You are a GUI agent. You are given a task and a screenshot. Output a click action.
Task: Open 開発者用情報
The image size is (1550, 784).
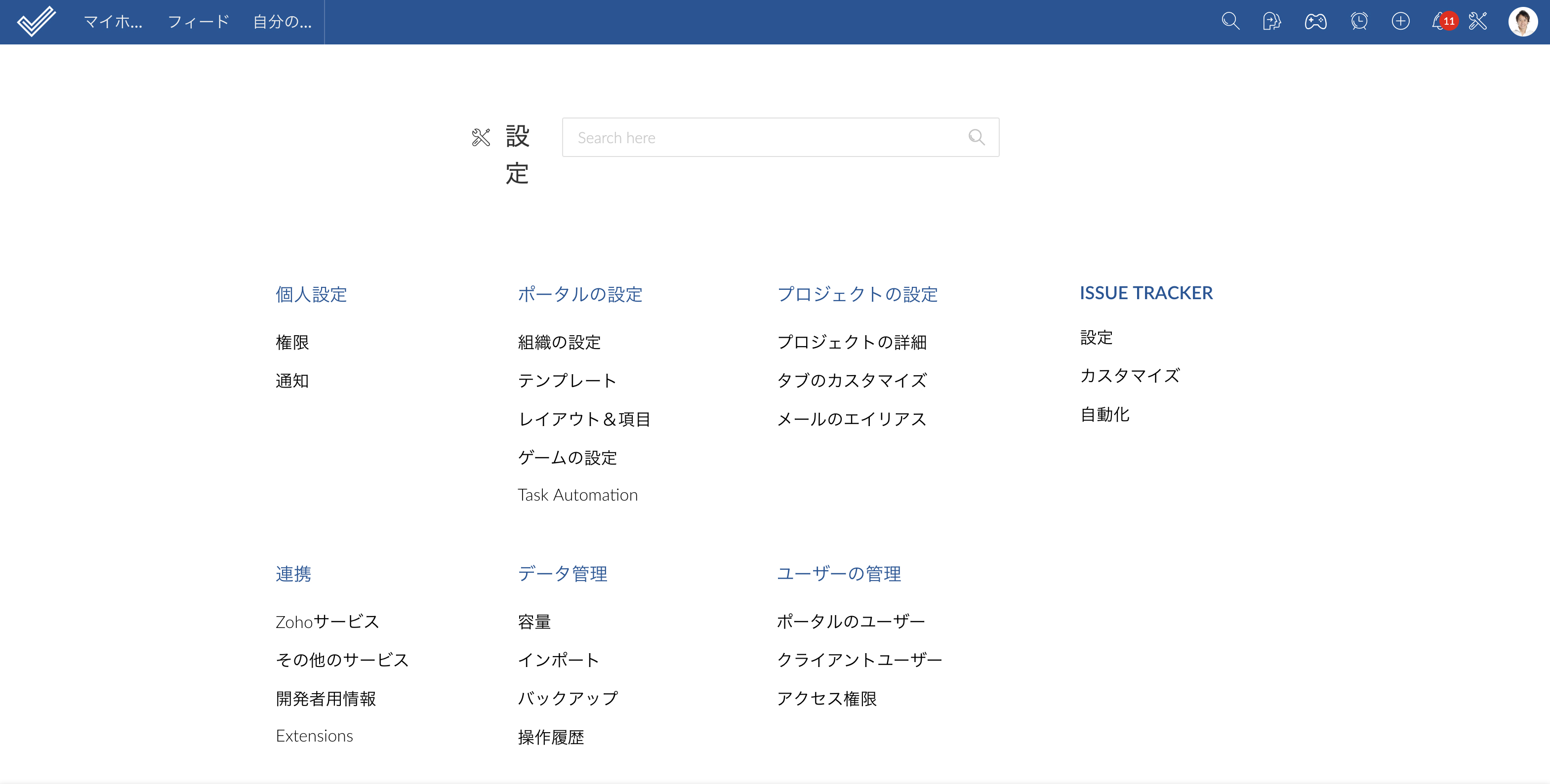click(326, 698)
